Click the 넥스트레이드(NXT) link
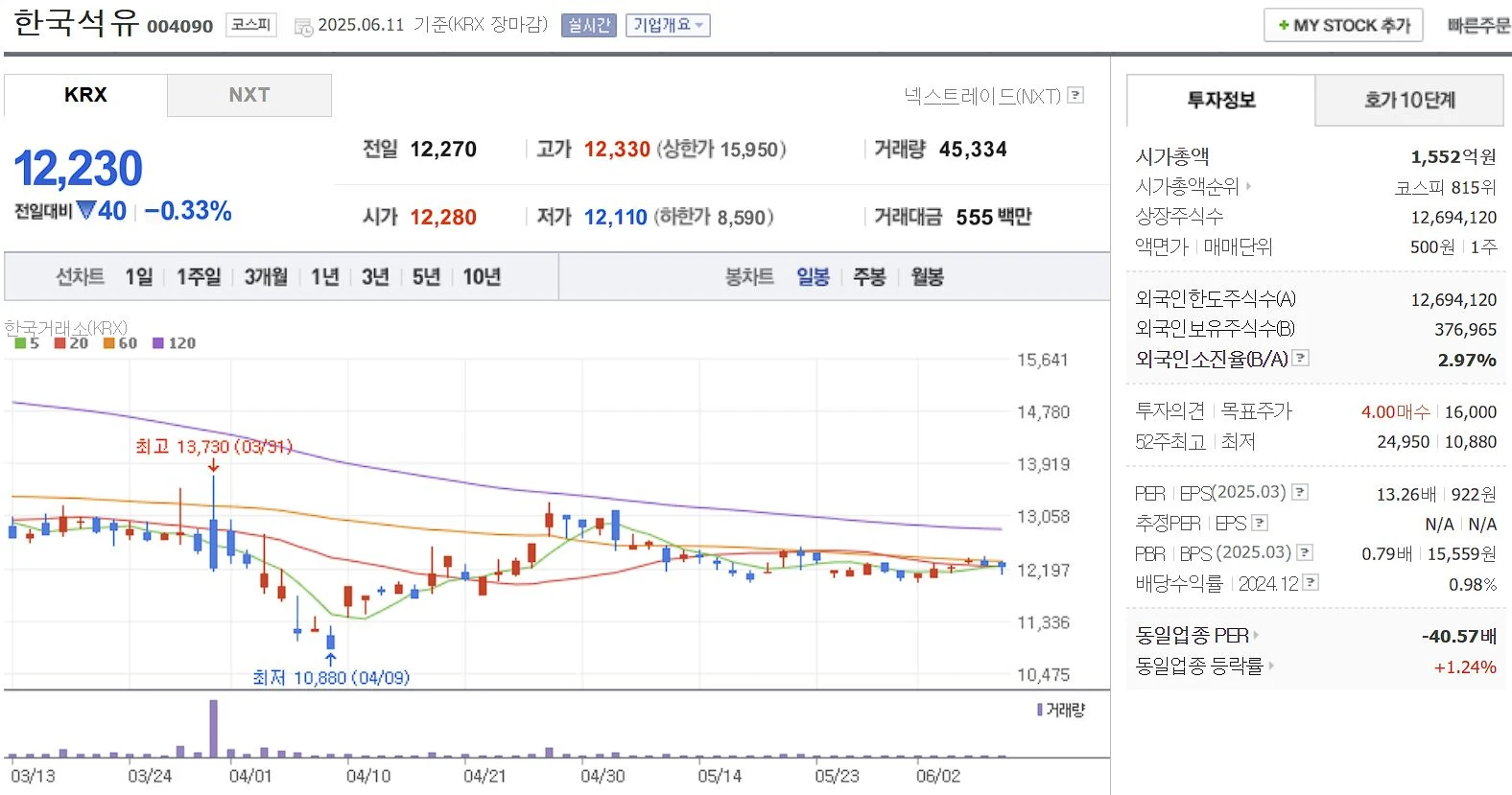Viewport: 1512px width, 795px height. (982, 96)
